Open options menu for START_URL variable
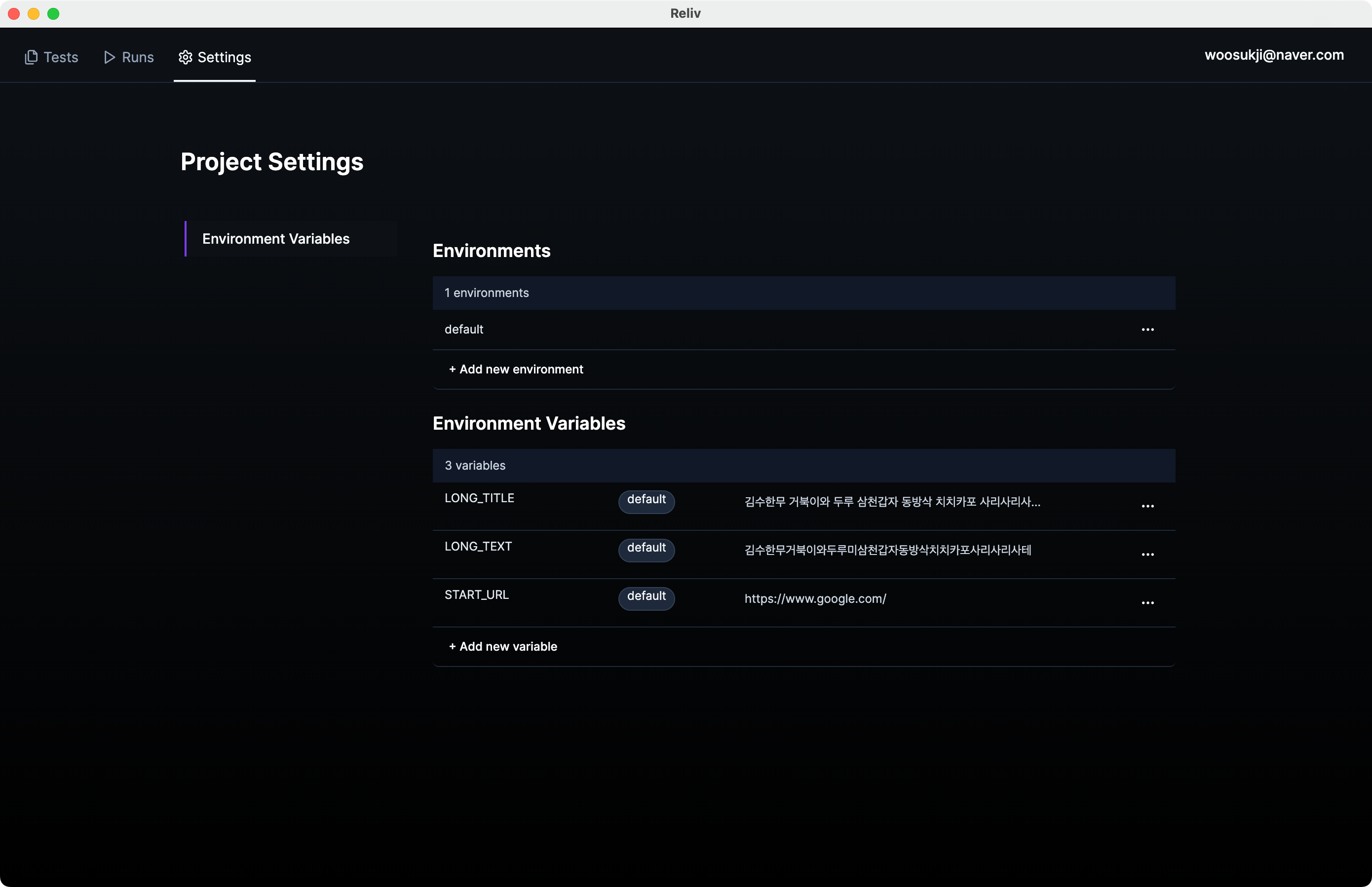1372x887 pixels. tap(1147, 602)
